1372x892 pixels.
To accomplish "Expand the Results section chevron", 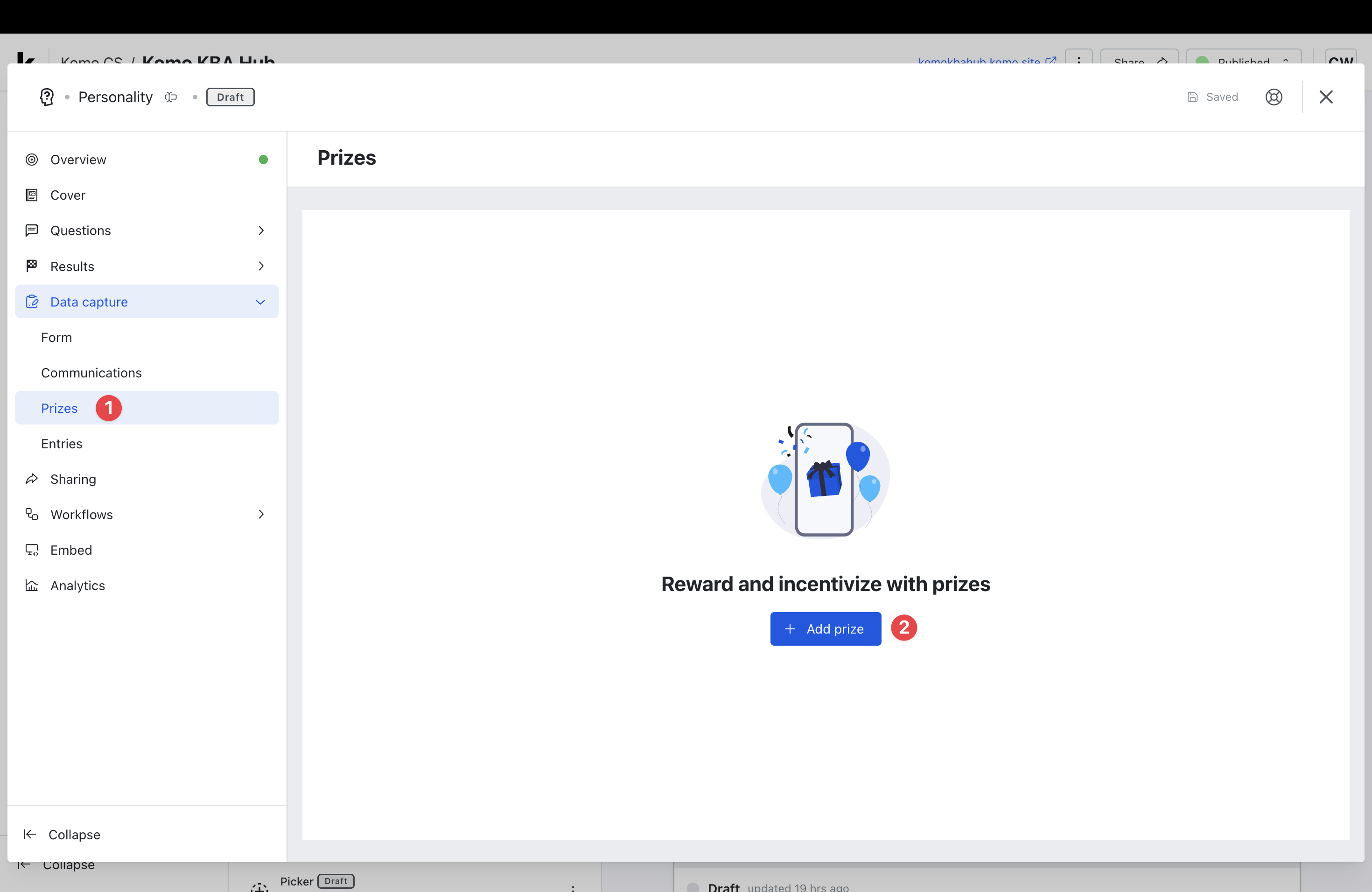I will (x=261, y=266).
